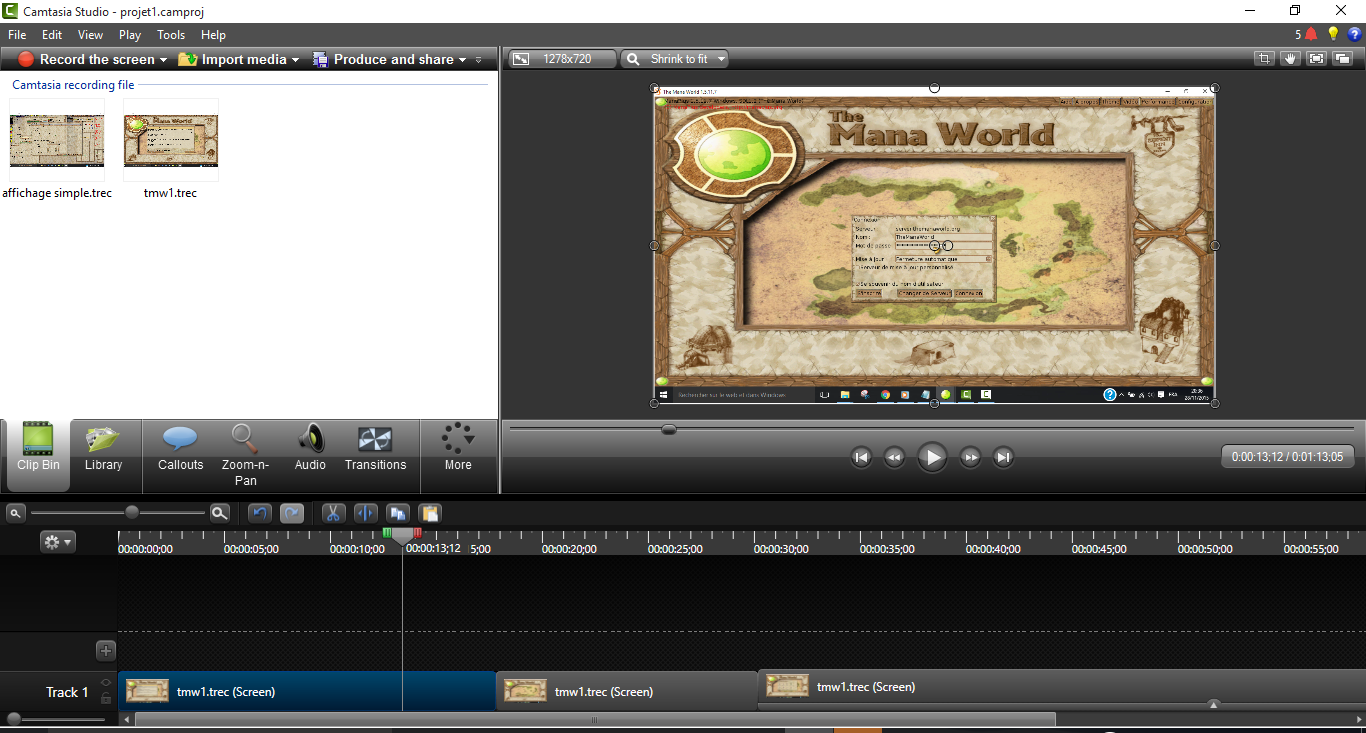Open the View menu
The image size is (1366, 733).
[91, 34]
